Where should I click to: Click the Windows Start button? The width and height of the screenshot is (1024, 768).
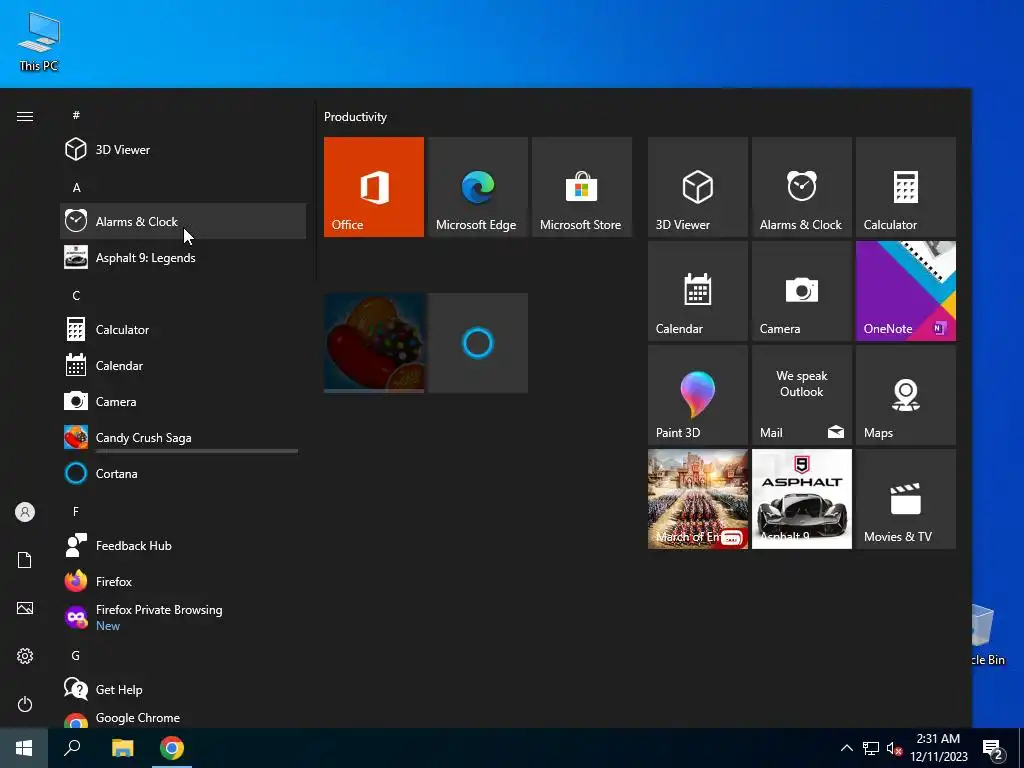(24, 748)
